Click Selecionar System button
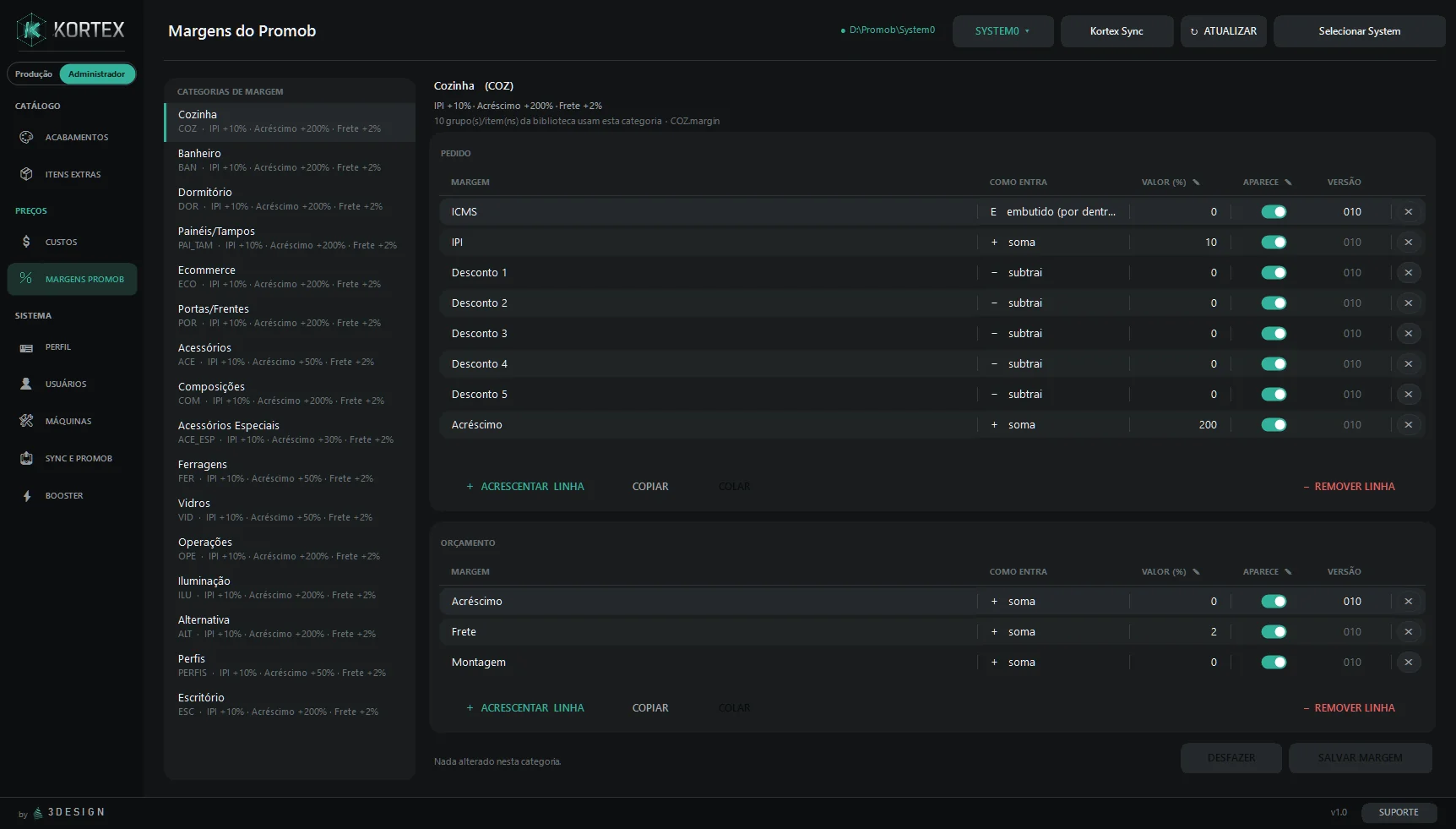Screen dimensions: 1456x829 coord(1359,31)
